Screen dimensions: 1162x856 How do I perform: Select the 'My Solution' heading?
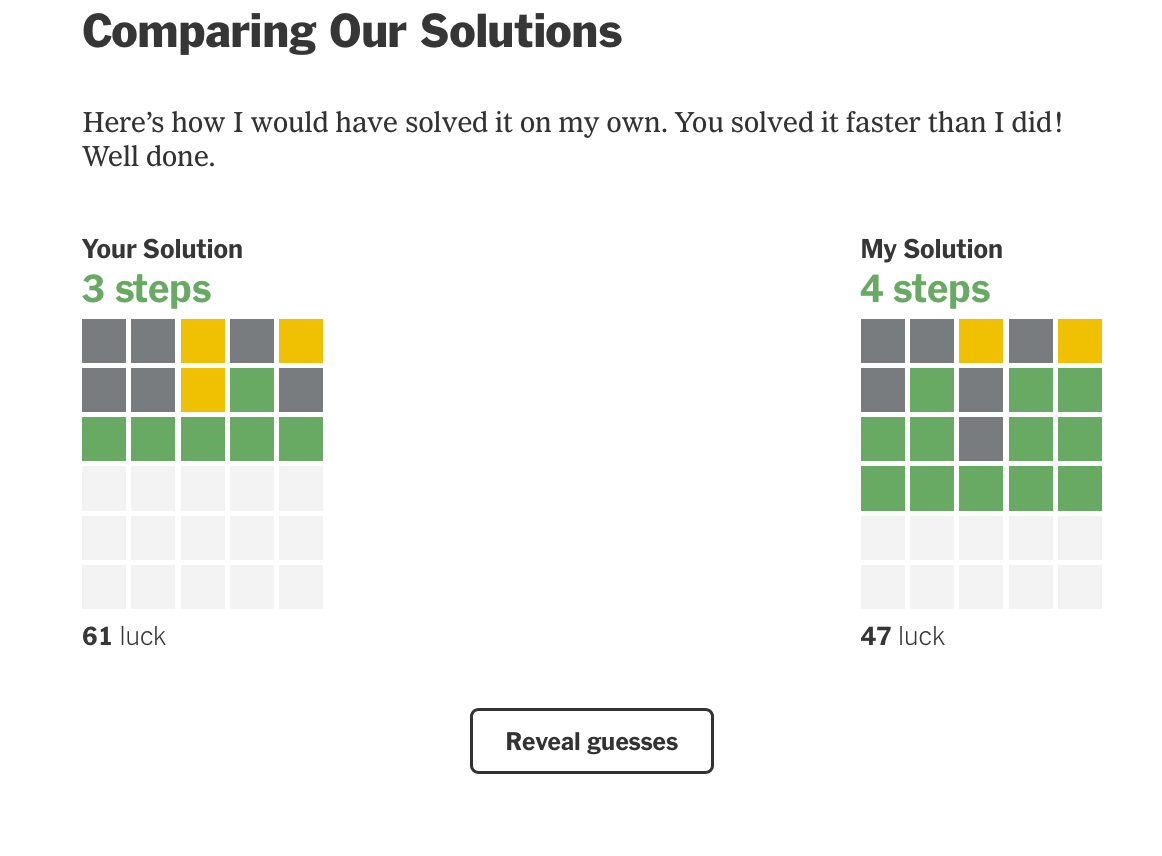(x=931, y=249)
